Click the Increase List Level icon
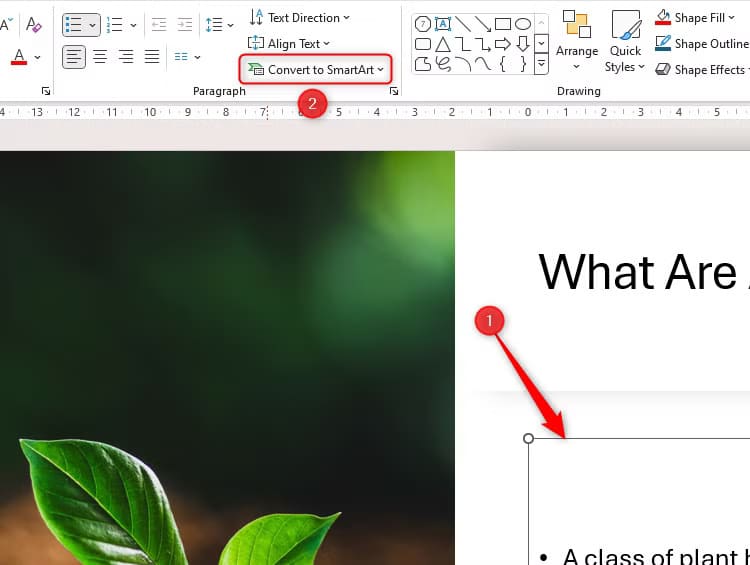Image resolution: width=750 pixels, height=565 pixels. (184, 24)
